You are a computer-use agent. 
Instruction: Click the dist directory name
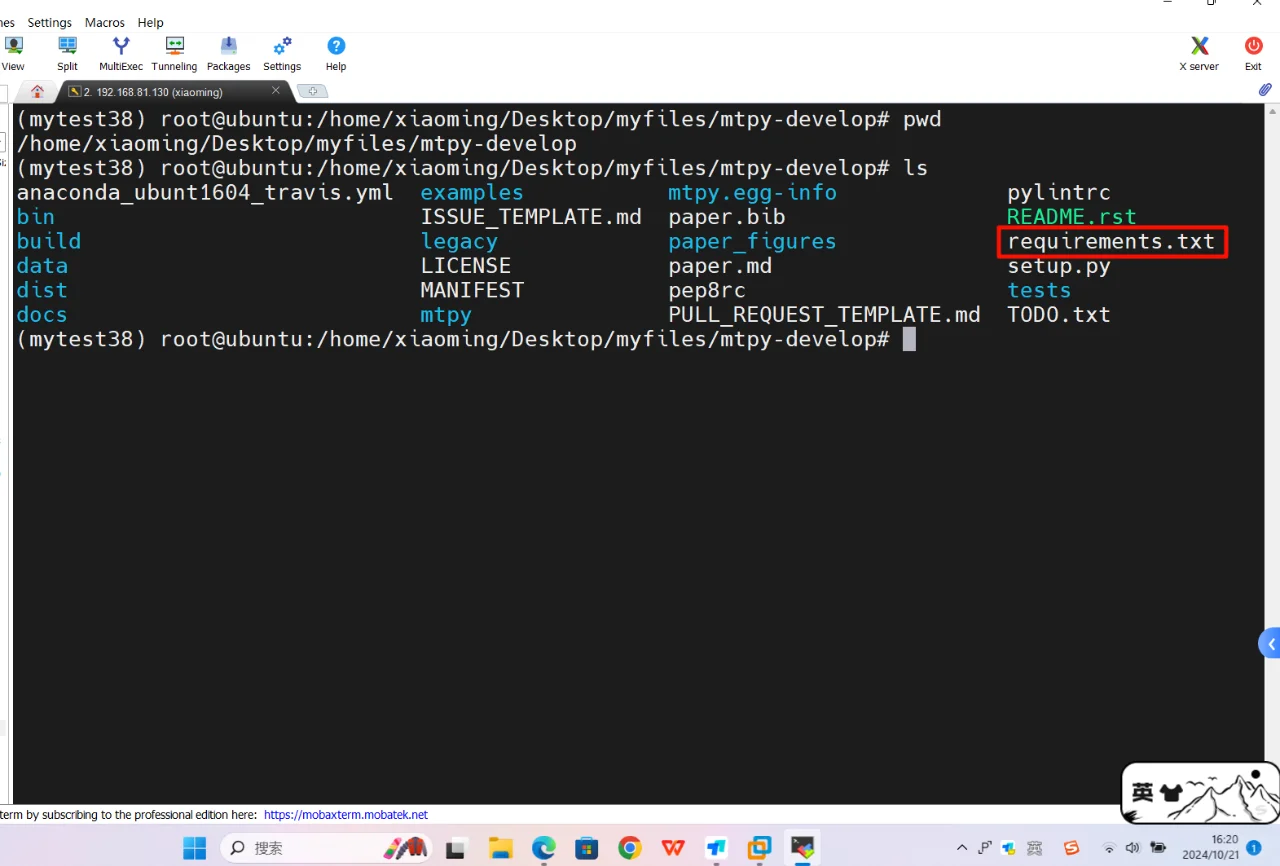coord(42,290)
